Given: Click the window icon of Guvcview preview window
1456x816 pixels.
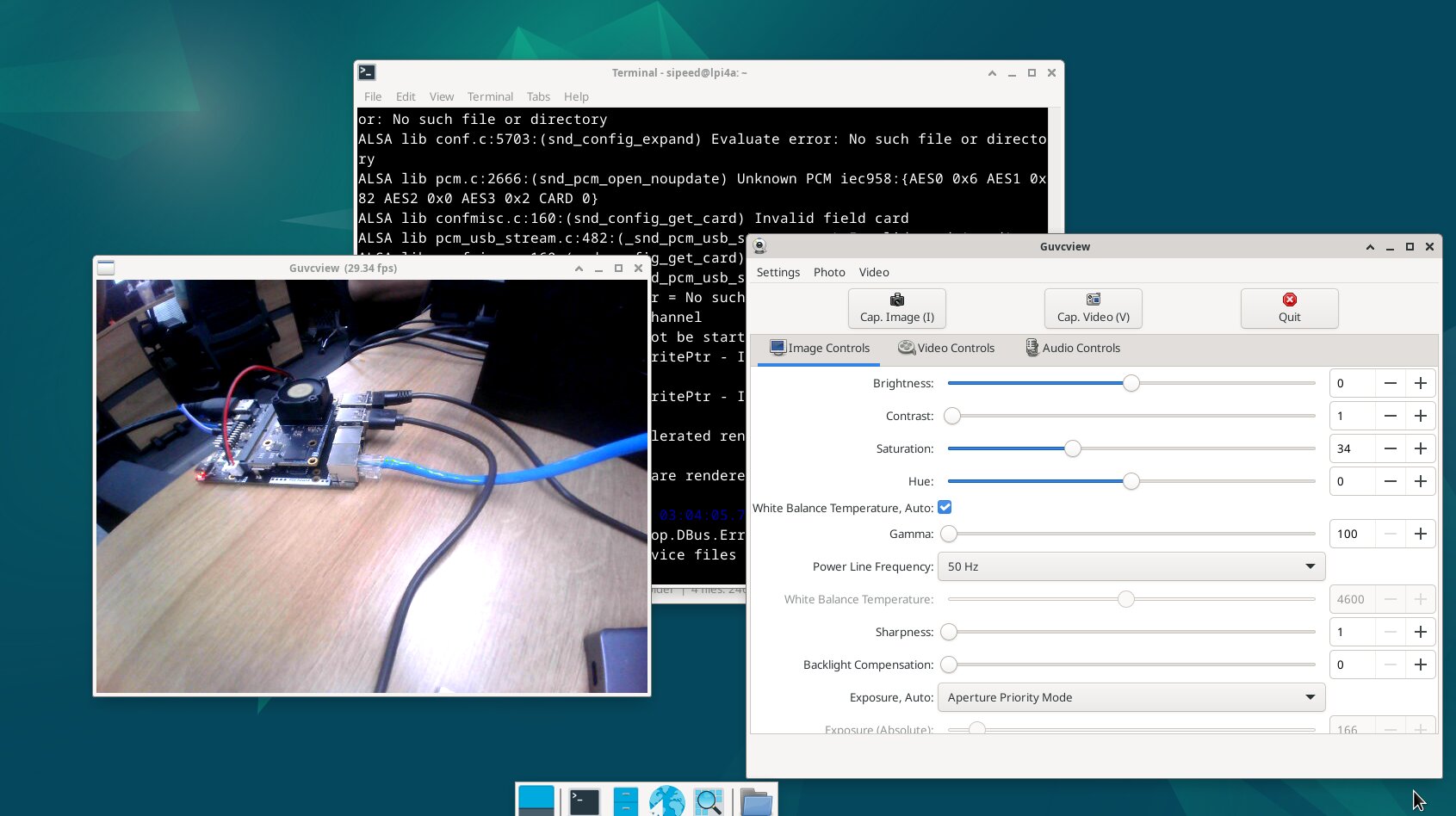Looking at the screenshot, I should (106, 268).
